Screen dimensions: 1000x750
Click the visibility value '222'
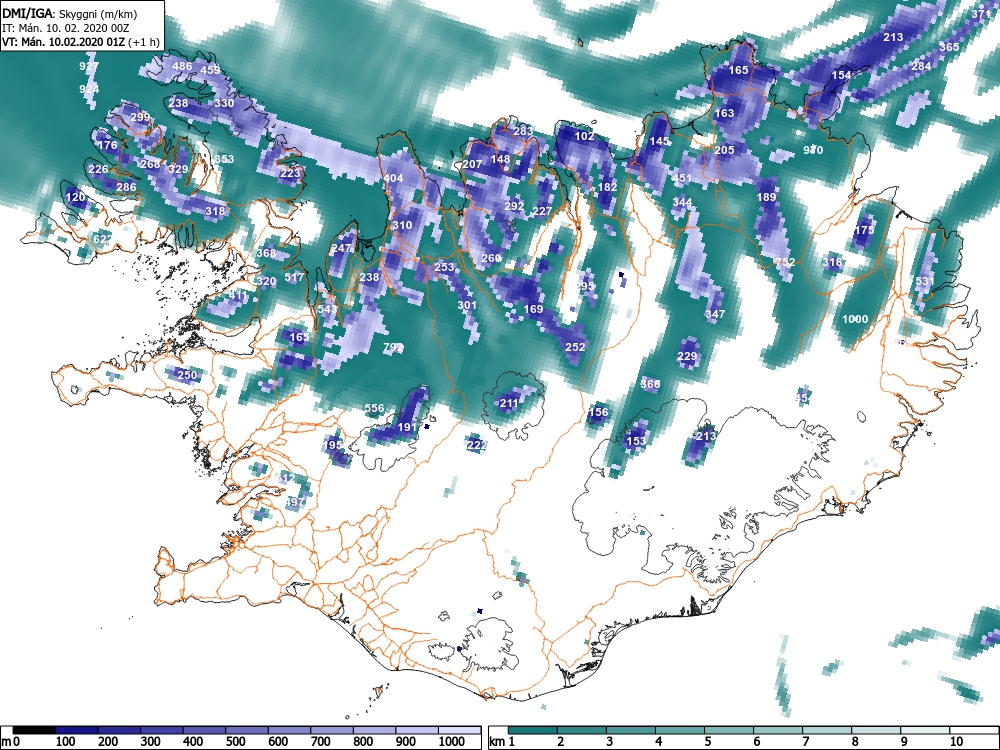tap(476, 445)
